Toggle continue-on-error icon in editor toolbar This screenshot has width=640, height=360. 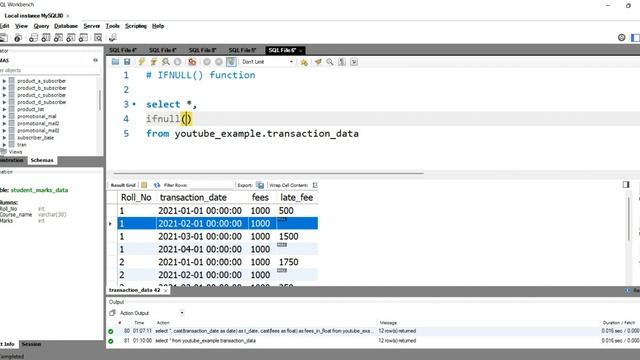coord(192,62)
